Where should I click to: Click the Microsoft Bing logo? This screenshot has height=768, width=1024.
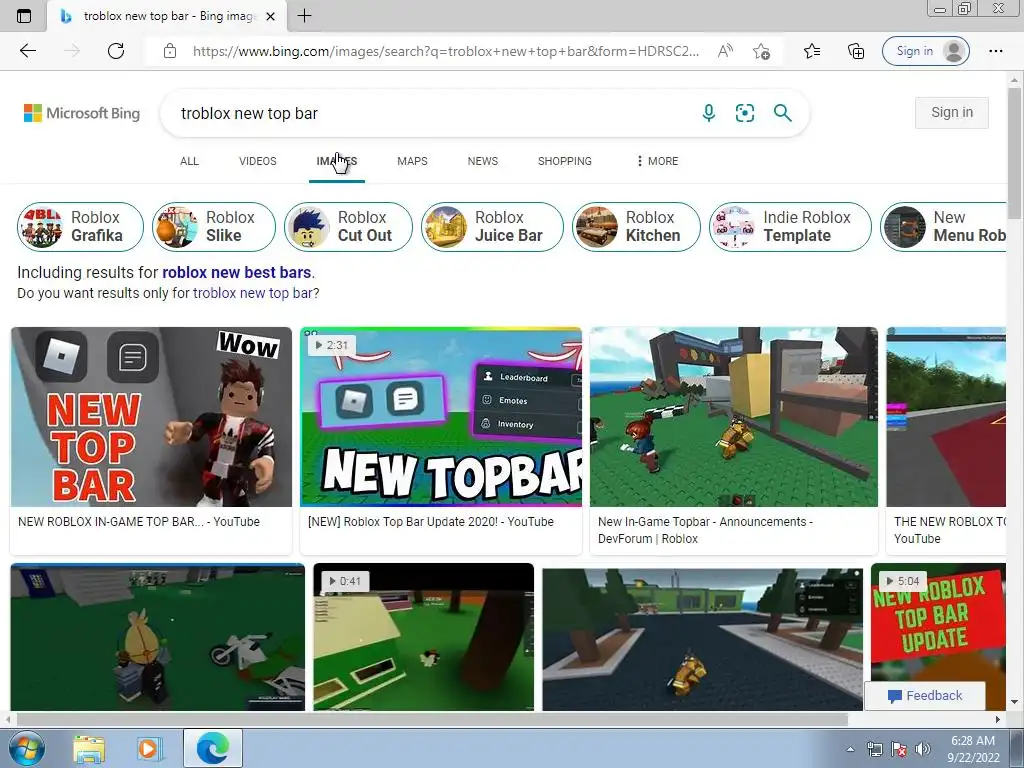coord(82,113)
